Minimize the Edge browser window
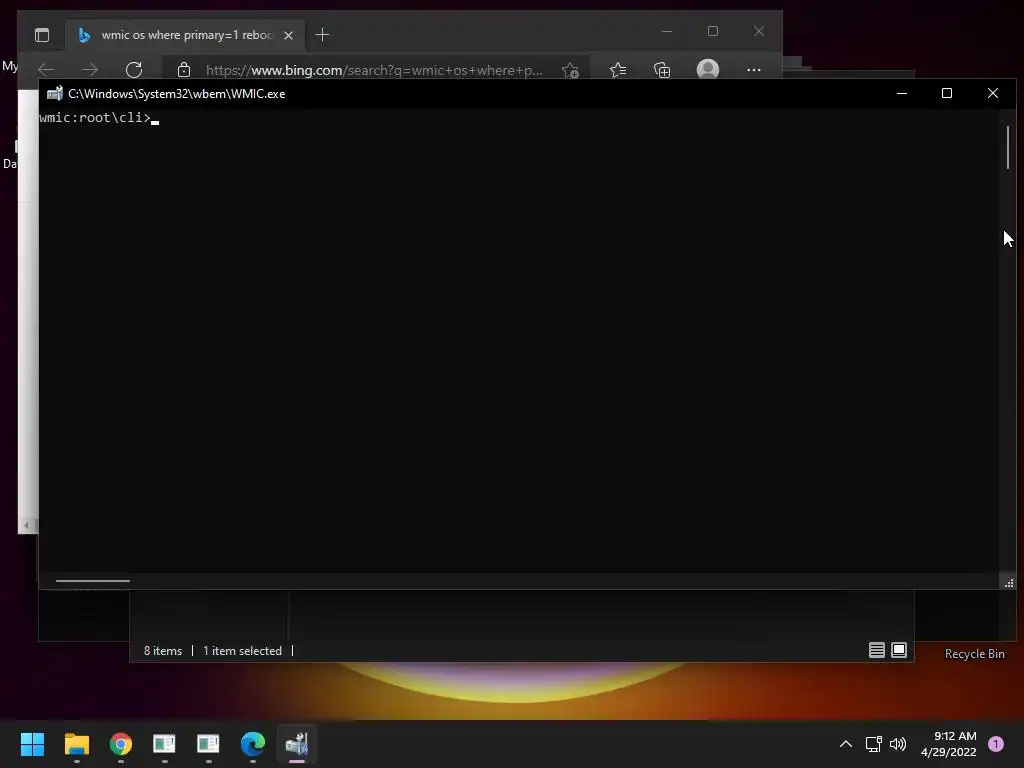The image size is (1024, 768). [667, 31]
